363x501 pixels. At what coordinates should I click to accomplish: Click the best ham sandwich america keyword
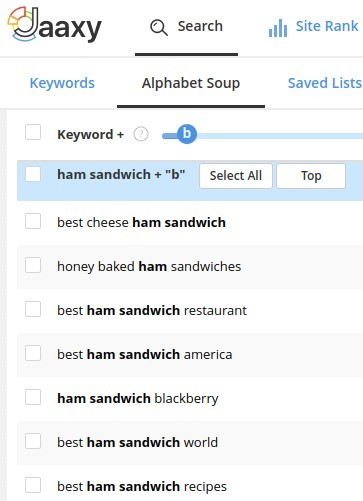(x=145, y=355)
